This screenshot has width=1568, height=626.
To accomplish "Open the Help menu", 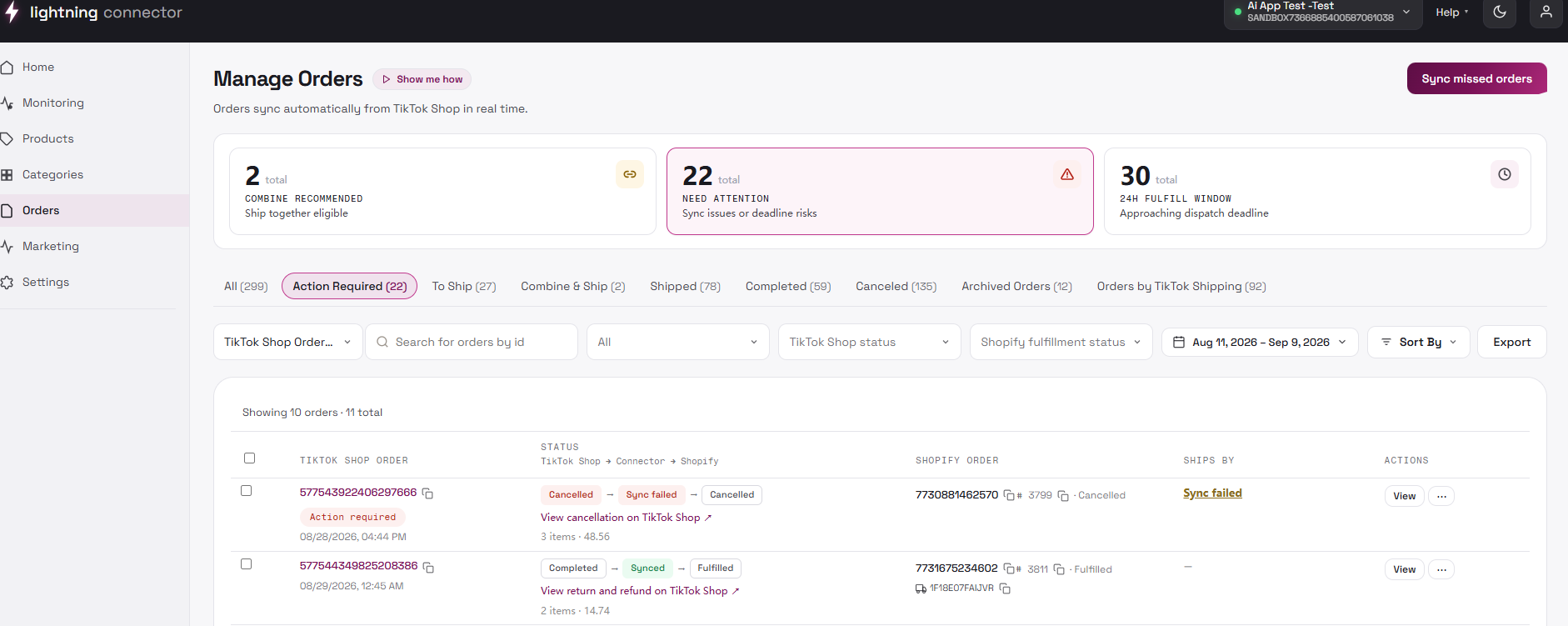I will click(1452, 13).
